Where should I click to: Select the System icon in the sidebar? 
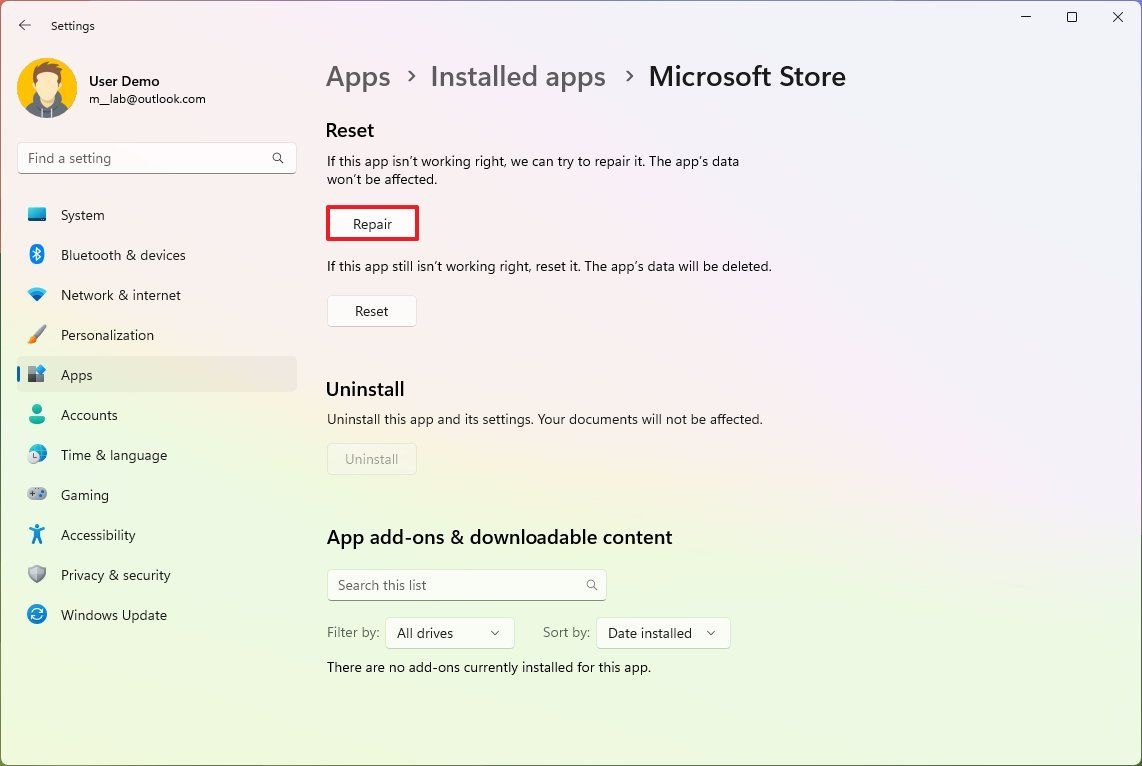(x=36, y=215)
